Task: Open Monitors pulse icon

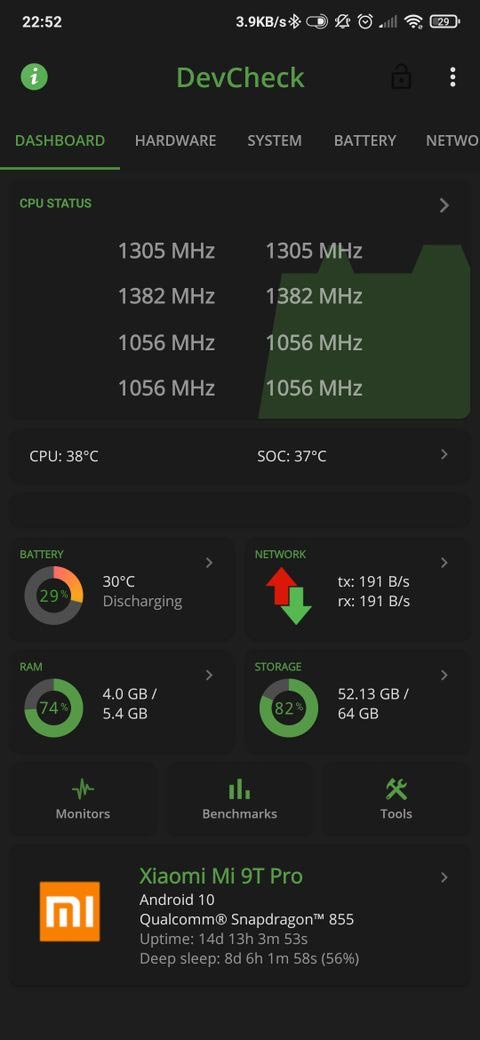Action: (x=83, y=789)
